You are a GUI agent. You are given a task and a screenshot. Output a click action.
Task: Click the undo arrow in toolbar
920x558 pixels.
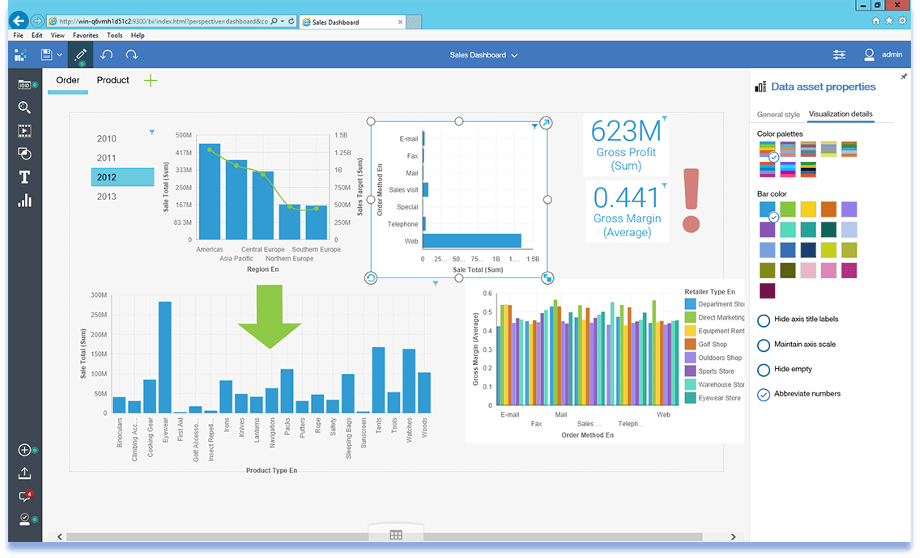click(x=107, y=55)
